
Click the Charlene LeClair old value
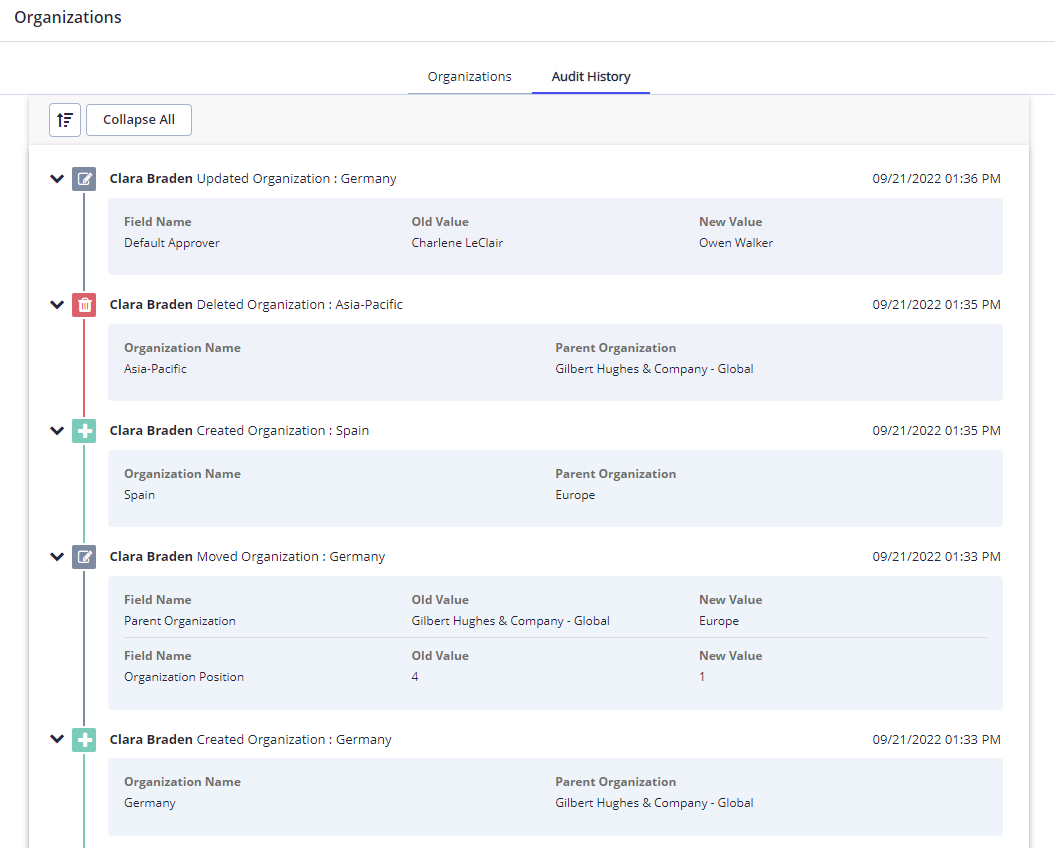pyautogui.click(x=458, y=243)
